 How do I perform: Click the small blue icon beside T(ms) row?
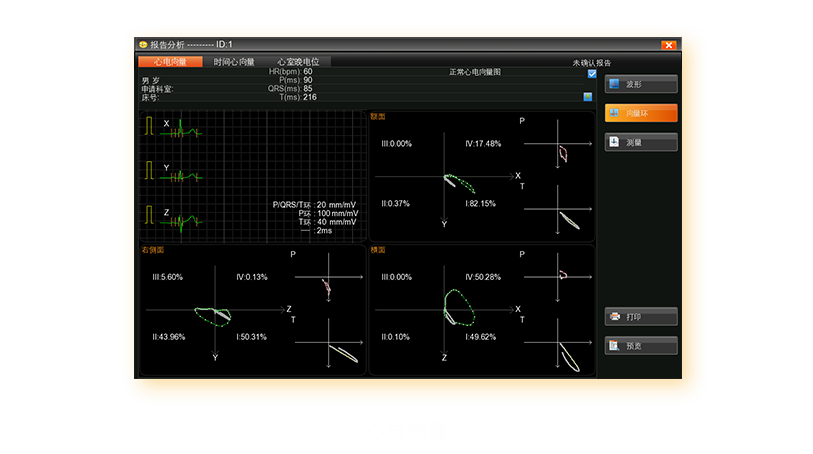click(x=587, y=96)
